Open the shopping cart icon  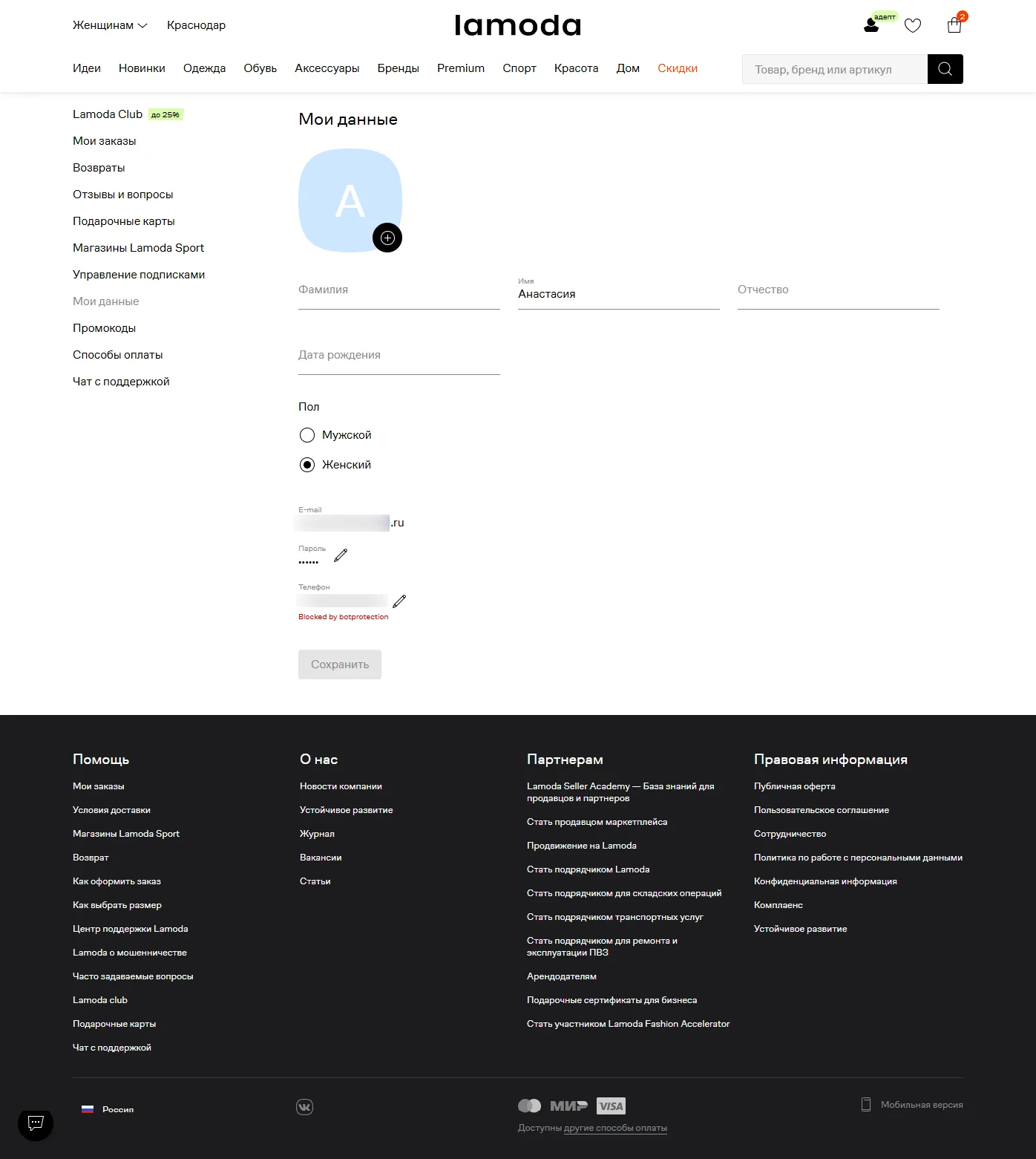954,26
